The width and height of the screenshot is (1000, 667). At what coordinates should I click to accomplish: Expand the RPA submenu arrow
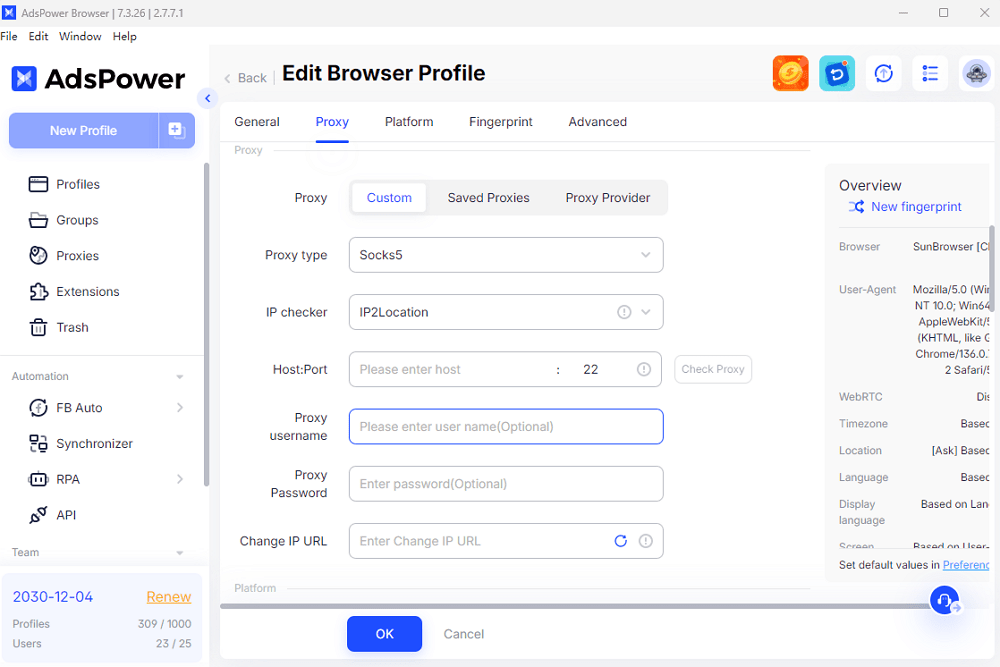180,479
